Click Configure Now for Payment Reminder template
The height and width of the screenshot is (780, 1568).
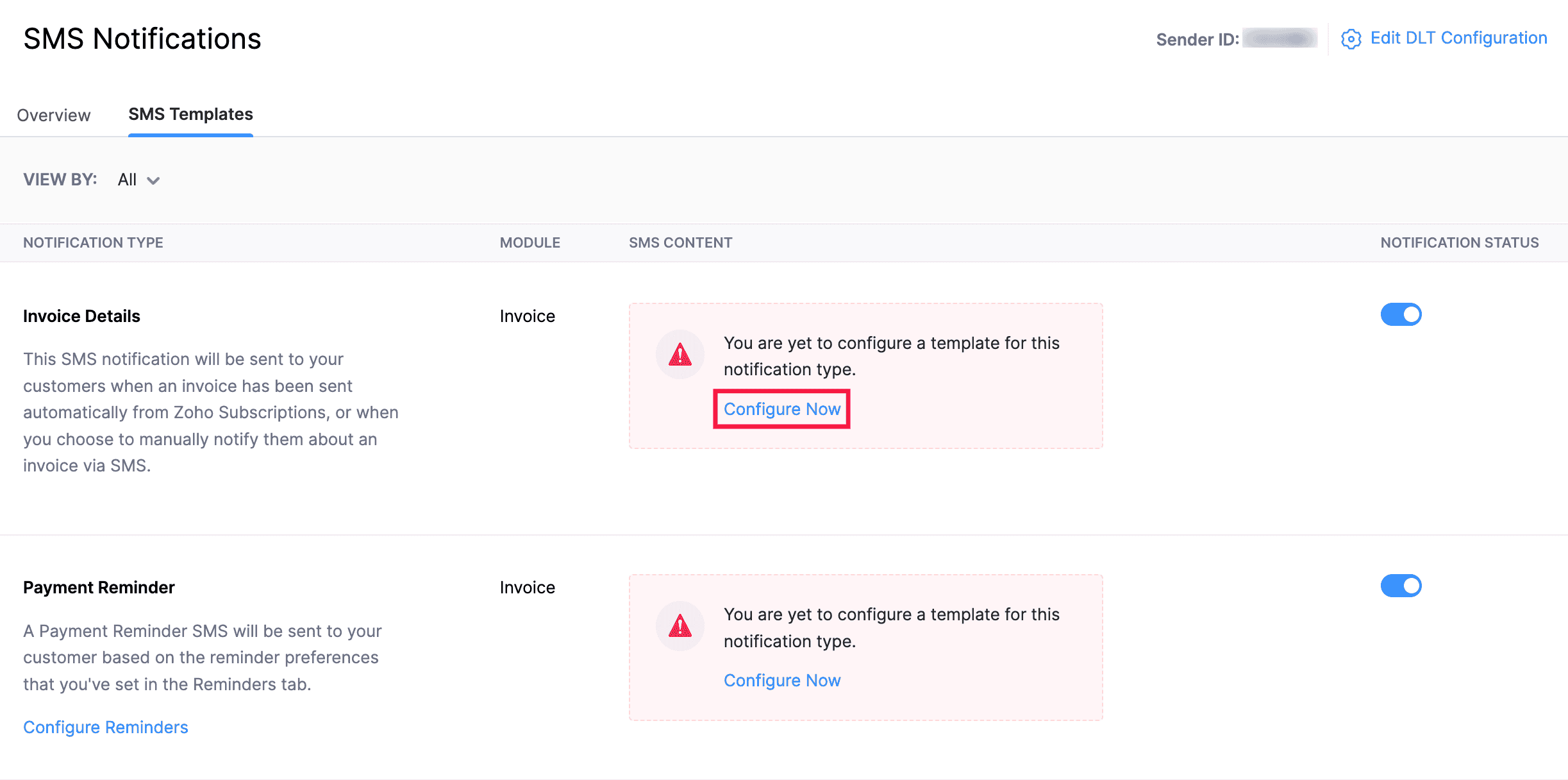(781, 680)
